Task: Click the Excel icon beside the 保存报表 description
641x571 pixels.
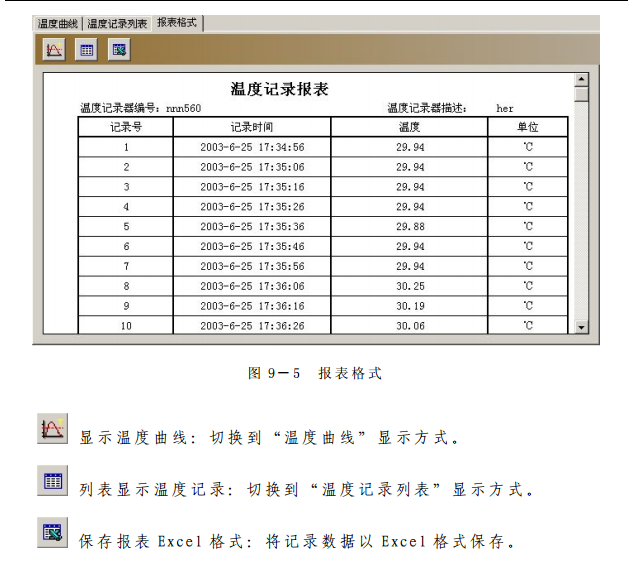Action: [52, 533]
